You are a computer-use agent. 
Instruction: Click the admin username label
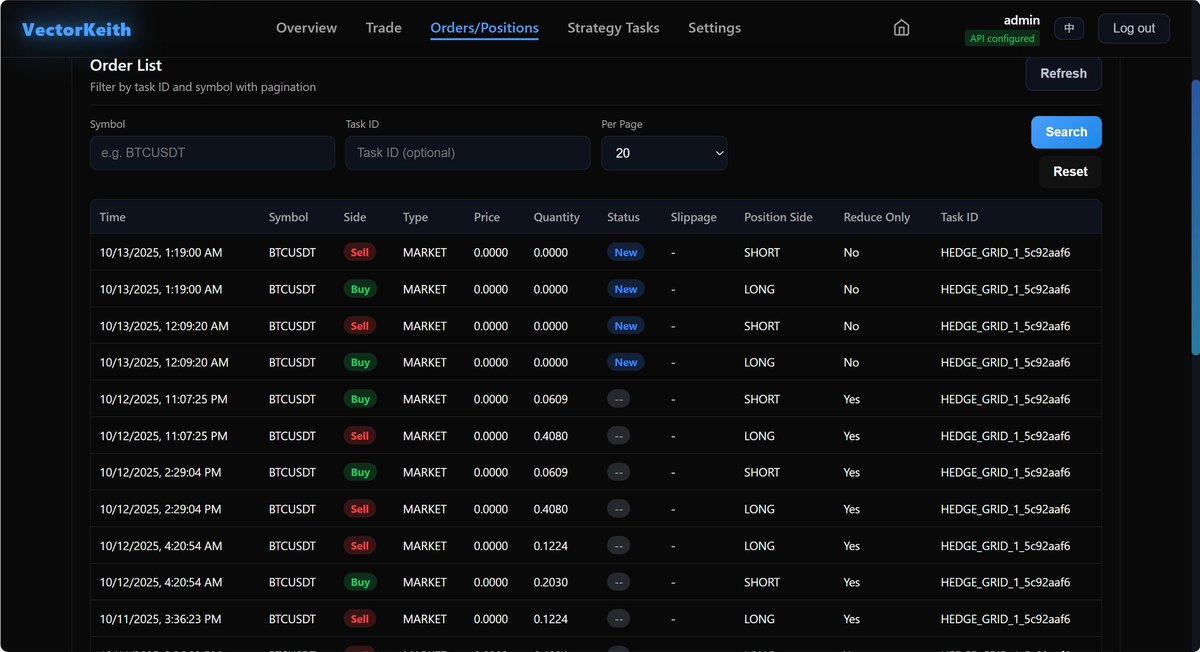pyautogui.click(x=1022, y=20)
